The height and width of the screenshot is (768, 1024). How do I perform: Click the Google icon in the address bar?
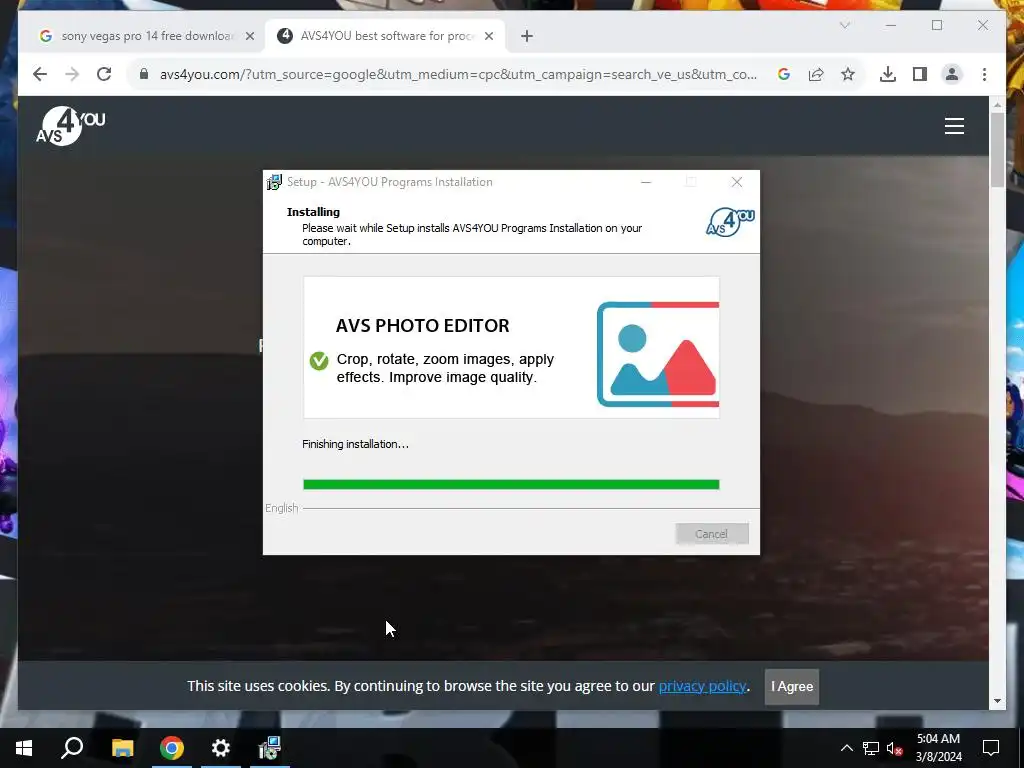[784, 74]
